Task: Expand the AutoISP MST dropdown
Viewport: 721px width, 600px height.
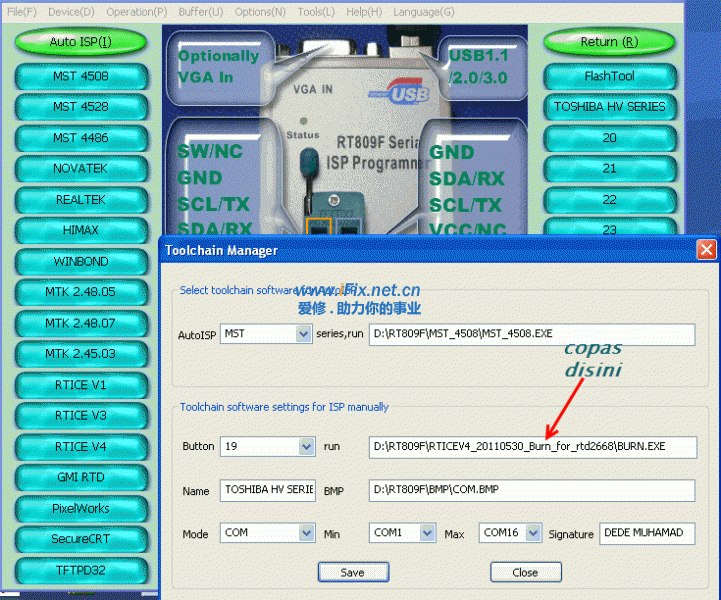Action: 304,334
